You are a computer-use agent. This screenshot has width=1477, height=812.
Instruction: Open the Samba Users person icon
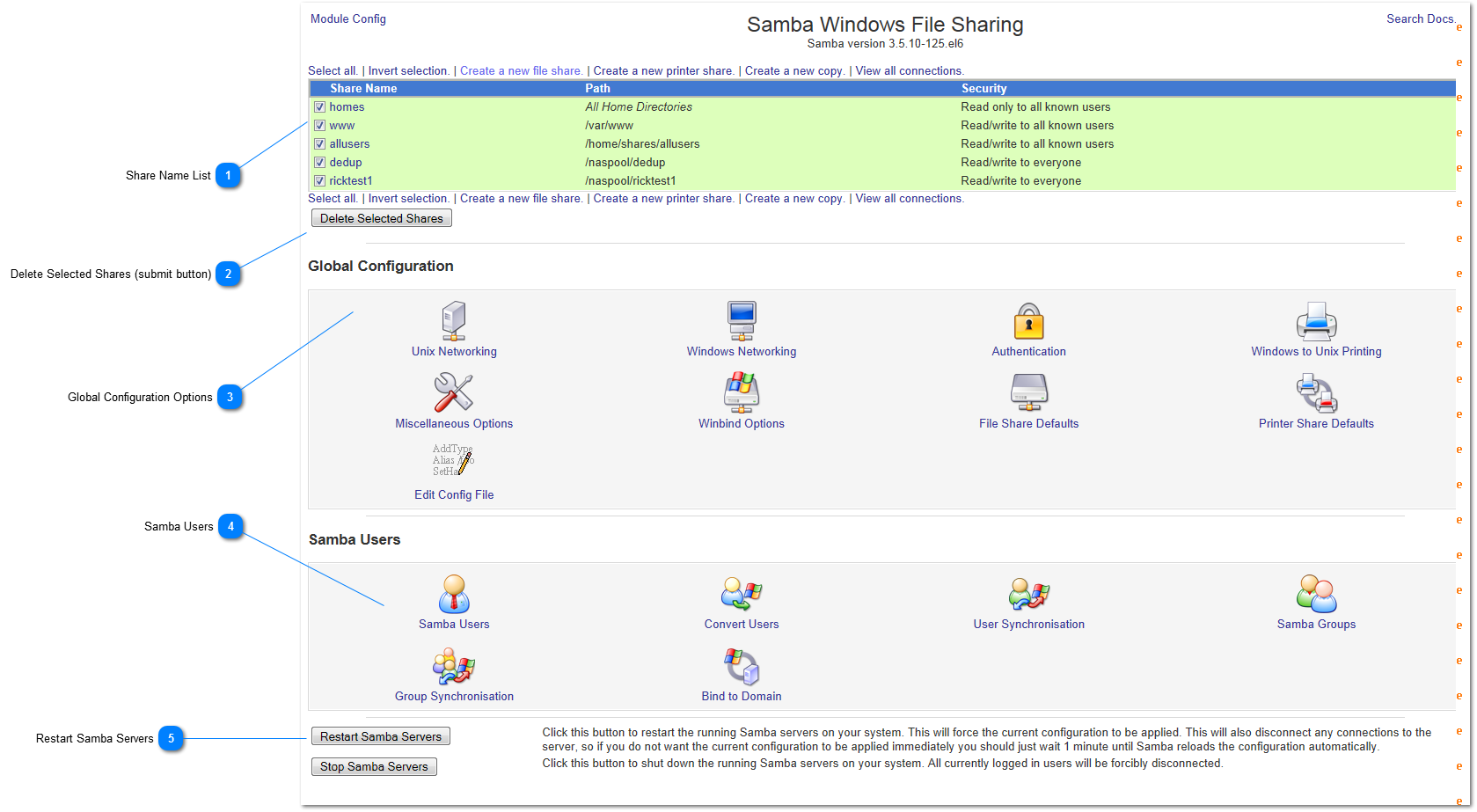coord(454,594)
